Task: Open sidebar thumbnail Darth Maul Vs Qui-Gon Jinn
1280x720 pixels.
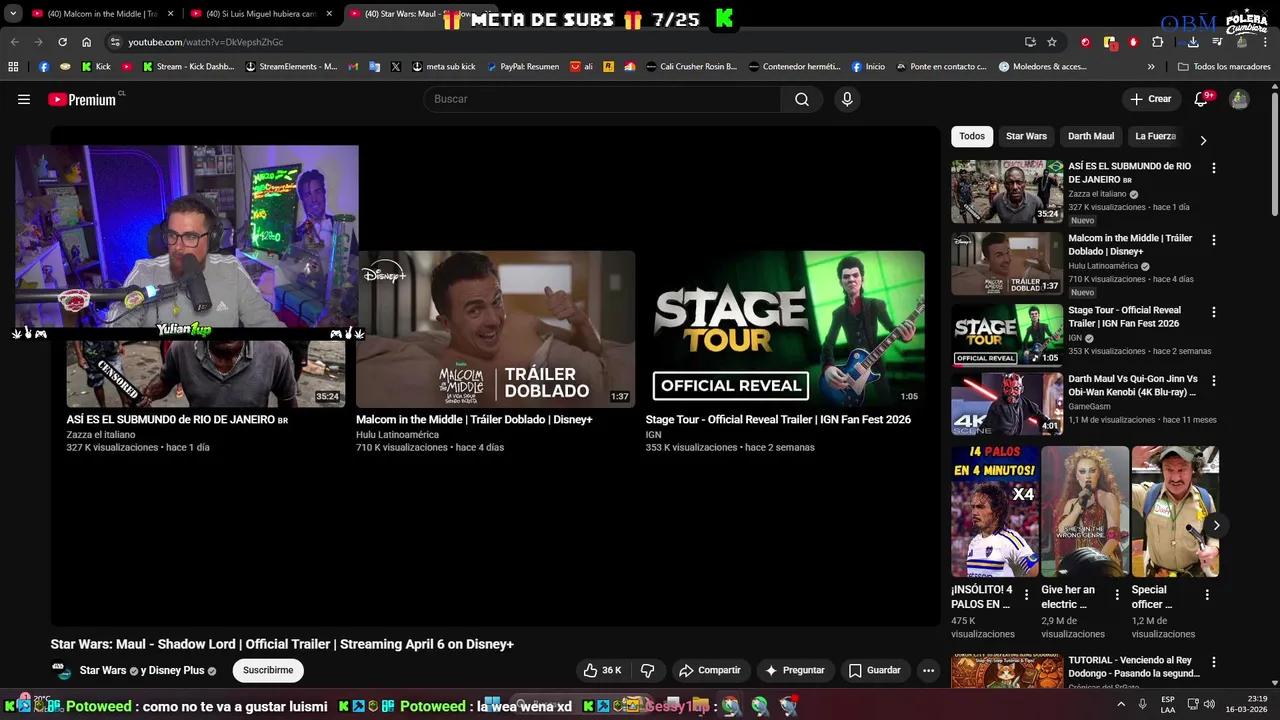Action: coord(1007,404)
